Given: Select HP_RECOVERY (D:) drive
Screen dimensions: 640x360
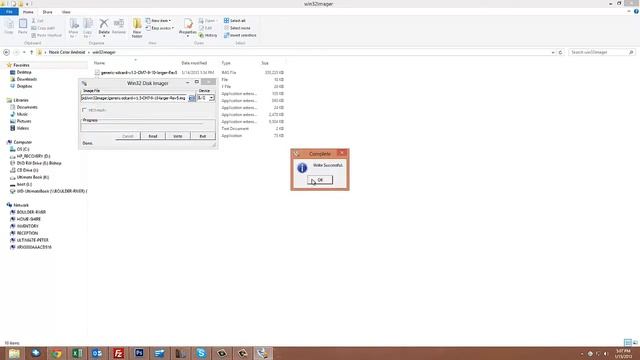Looking at the screenshot, I should [x=33, y=156].
